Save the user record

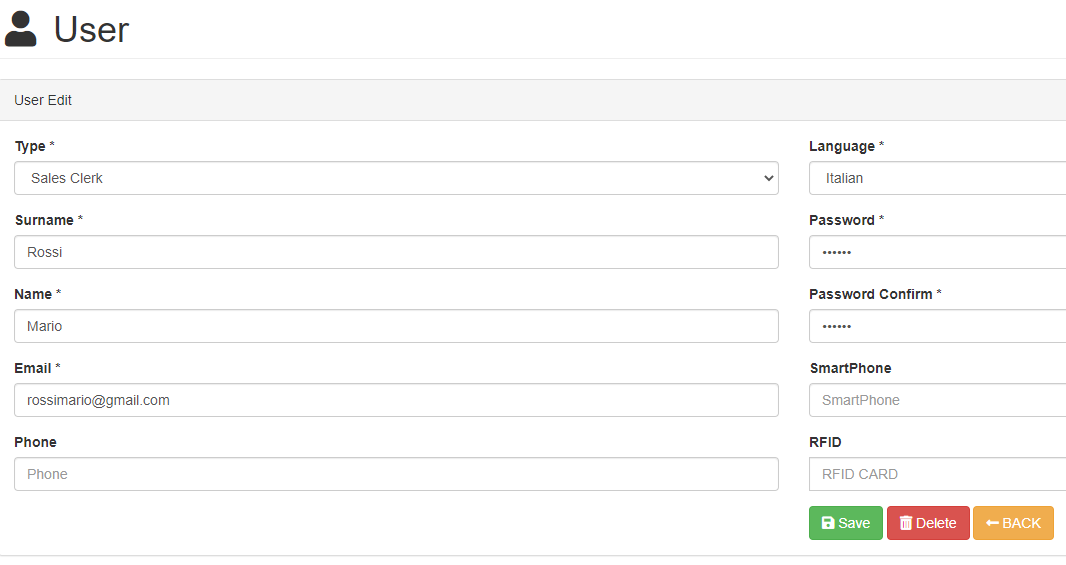pos(846,523)
